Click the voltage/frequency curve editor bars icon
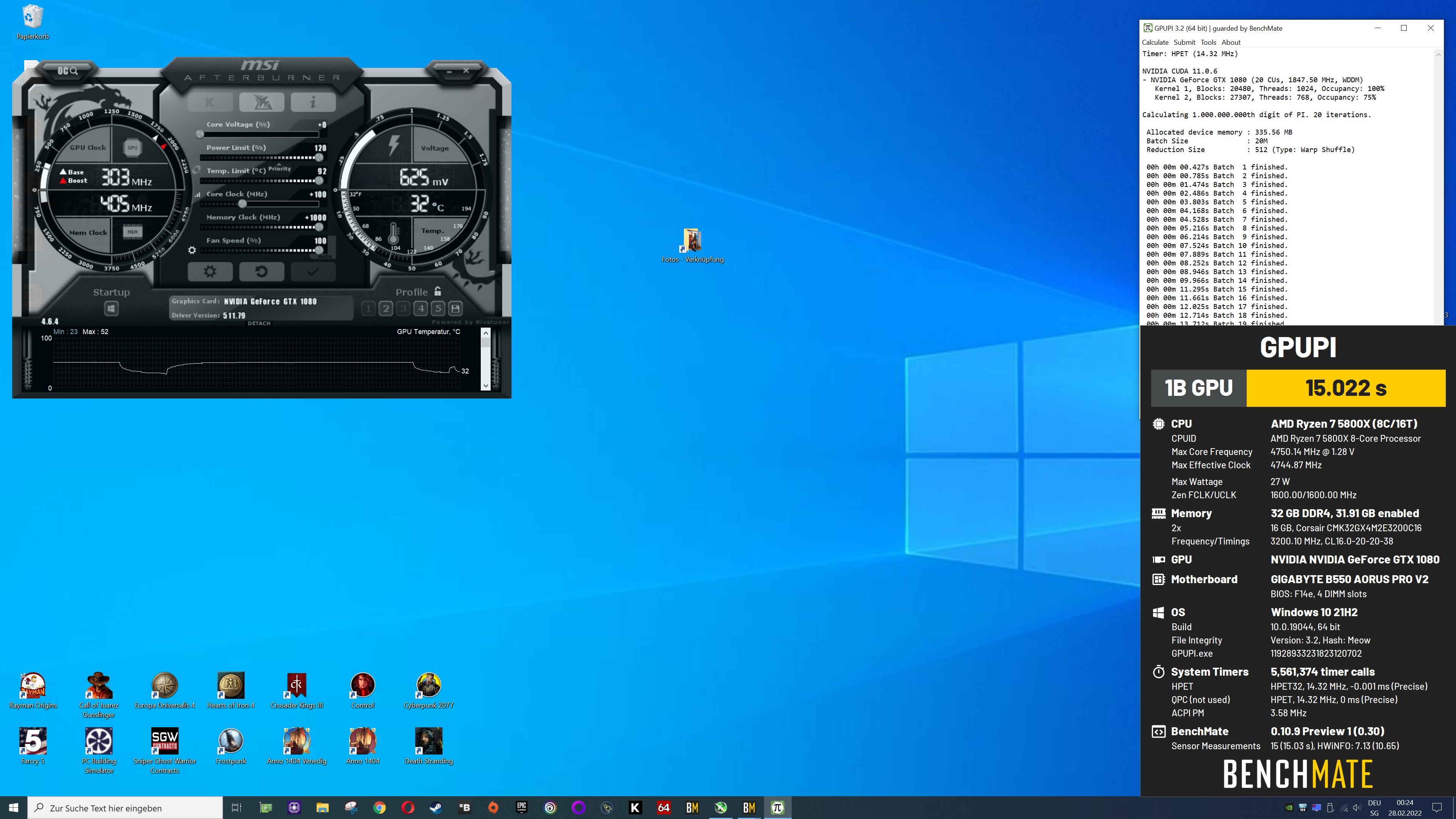The width and height of the screenshot is (1456, 819). (198, 195)
